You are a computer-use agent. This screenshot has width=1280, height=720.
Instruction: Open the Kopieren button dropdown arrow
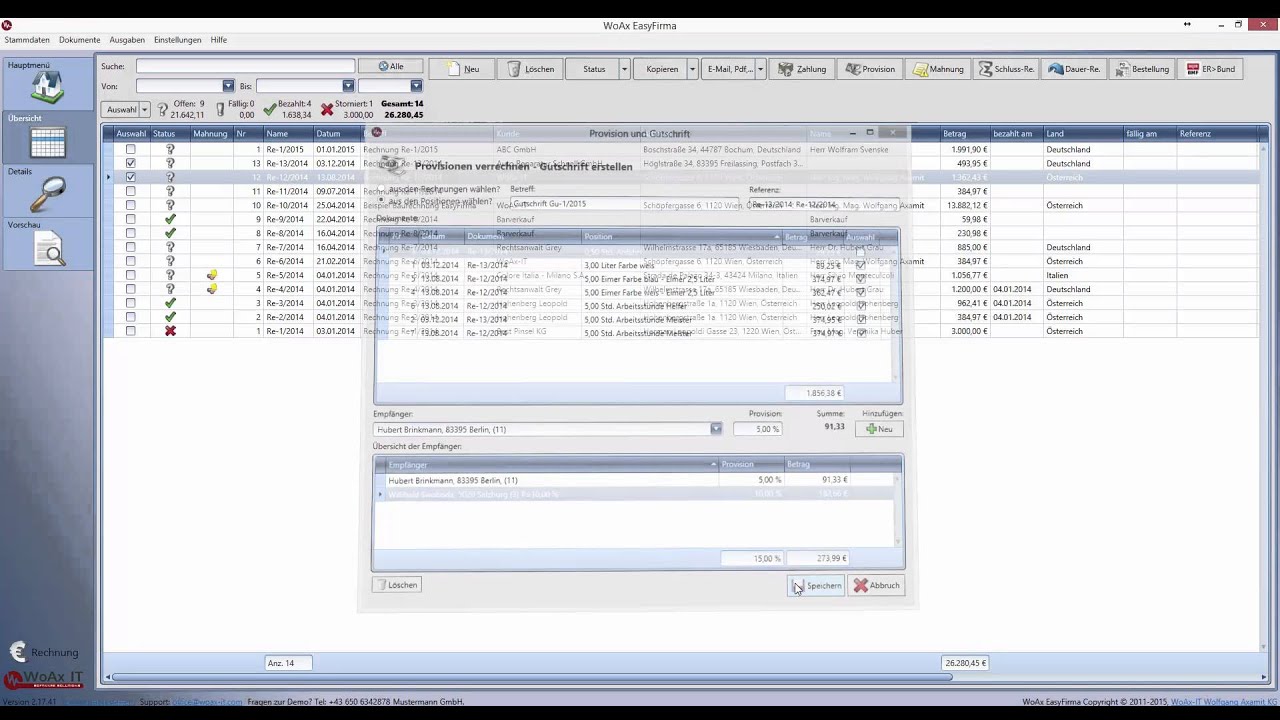[x=692, y=69]
